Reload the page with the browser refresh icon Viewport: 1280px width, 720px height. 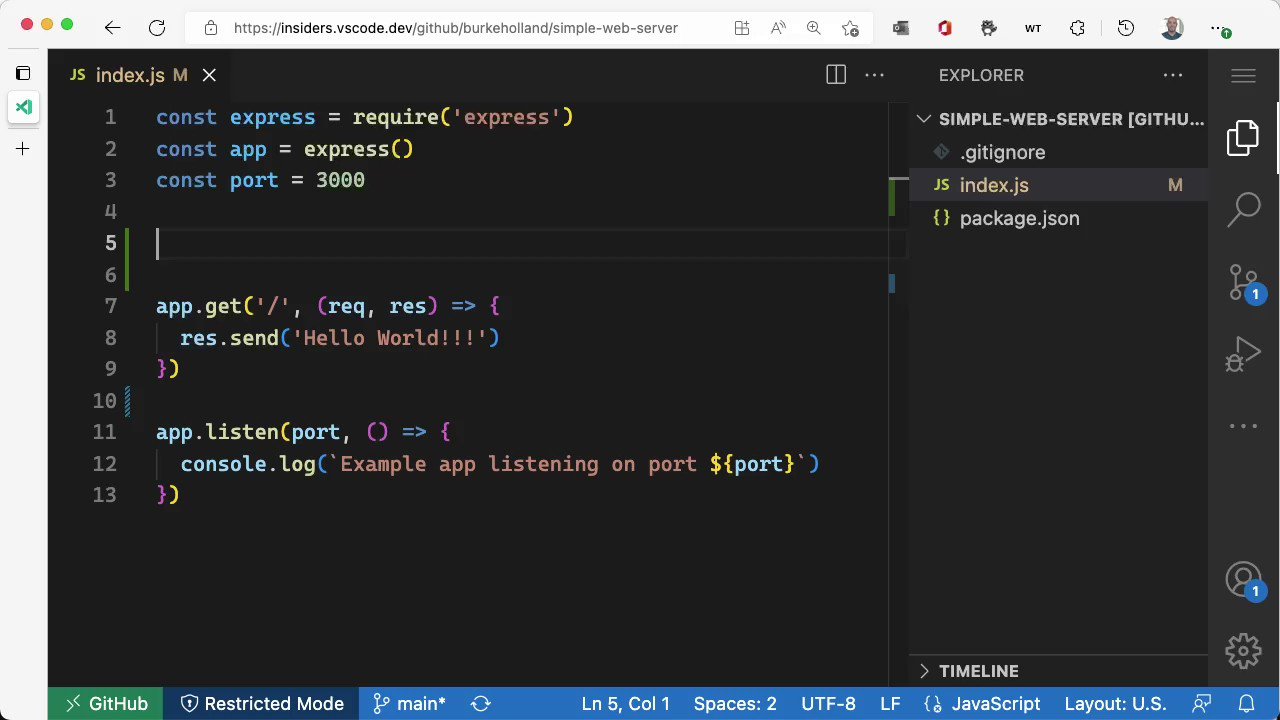[x=157, y=28]
